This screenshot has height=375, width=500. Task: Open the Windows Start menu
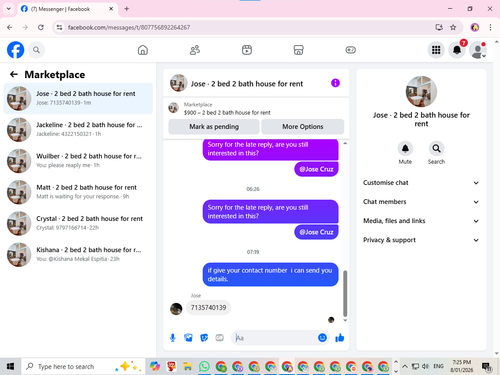click(x=10, y=367)
